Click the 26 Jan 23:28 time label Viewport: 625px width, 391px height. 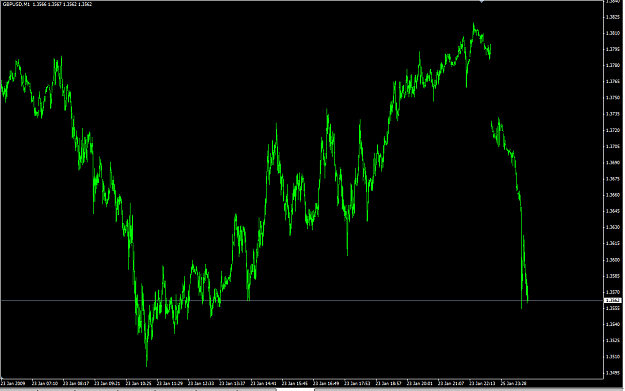click(x=513, y=383)
